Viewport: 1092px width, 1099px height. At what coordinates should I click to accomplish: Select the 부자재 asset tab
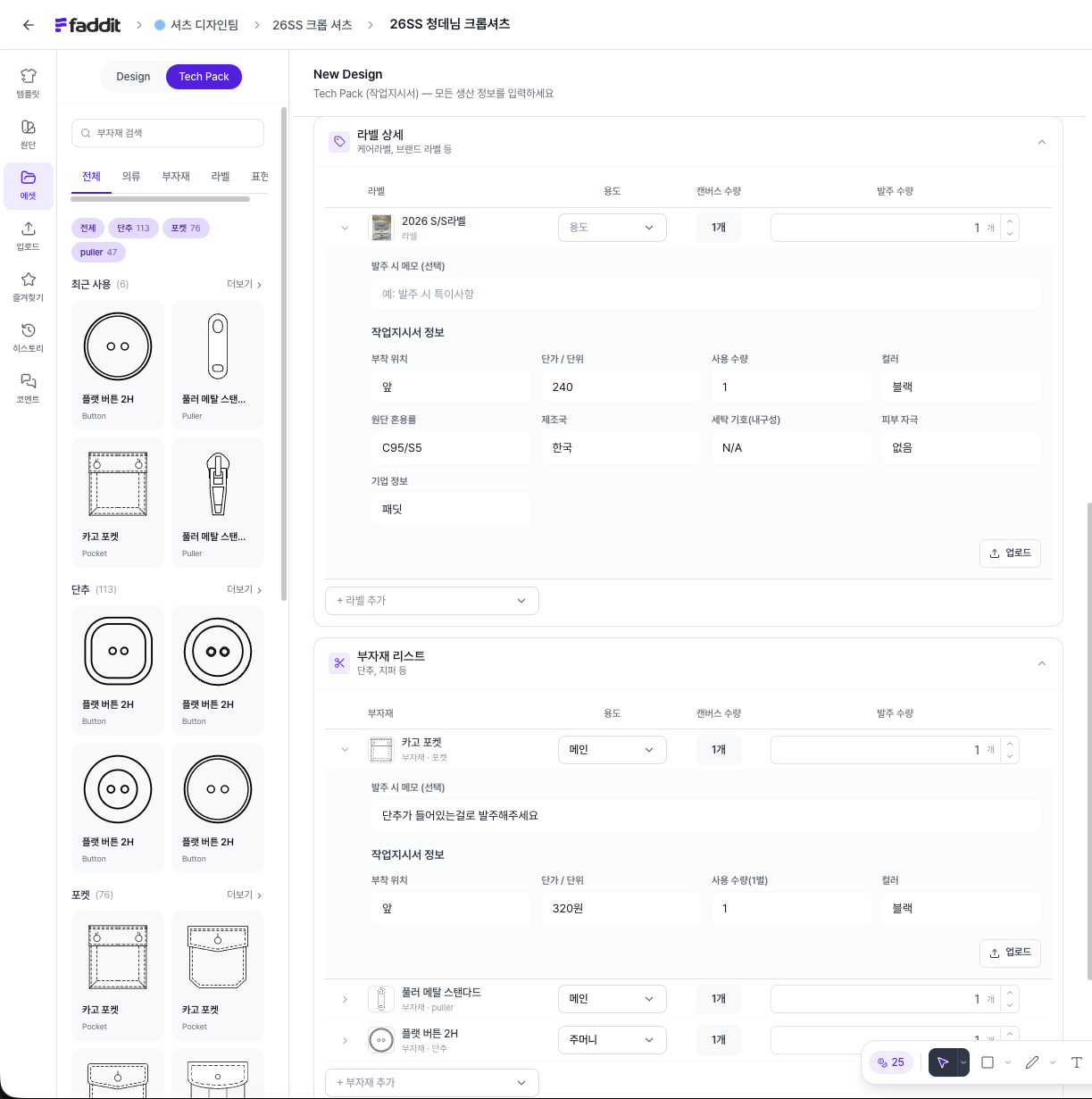176,176
